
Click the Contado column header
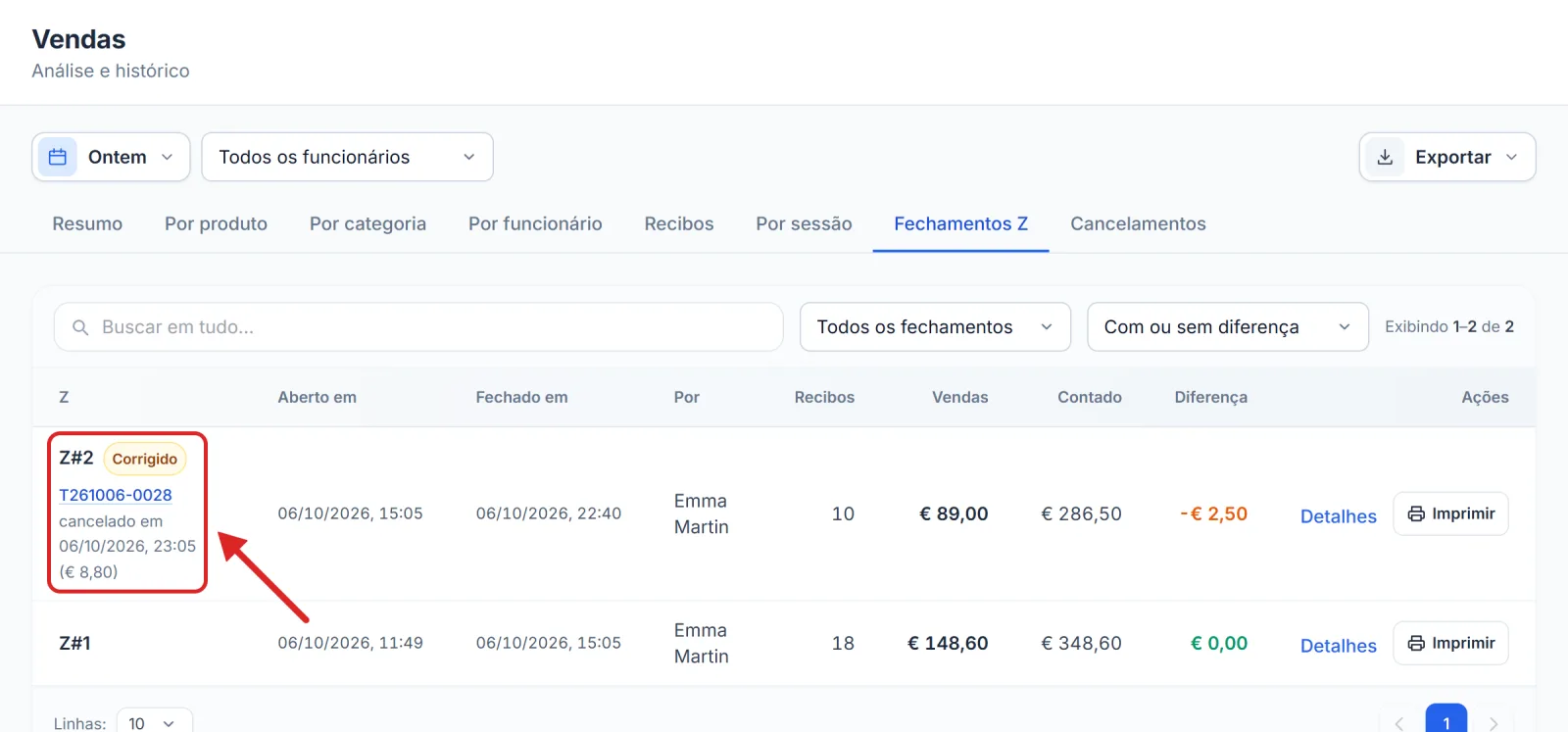(x=1090, y=397)
